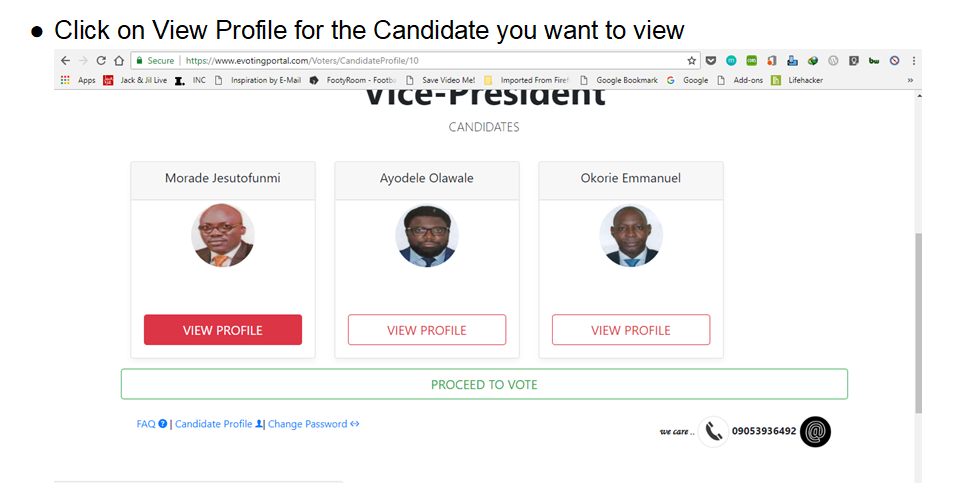Click the browser reload button
The height and width of the screenshot is (483, 970).
pos(101,61)
